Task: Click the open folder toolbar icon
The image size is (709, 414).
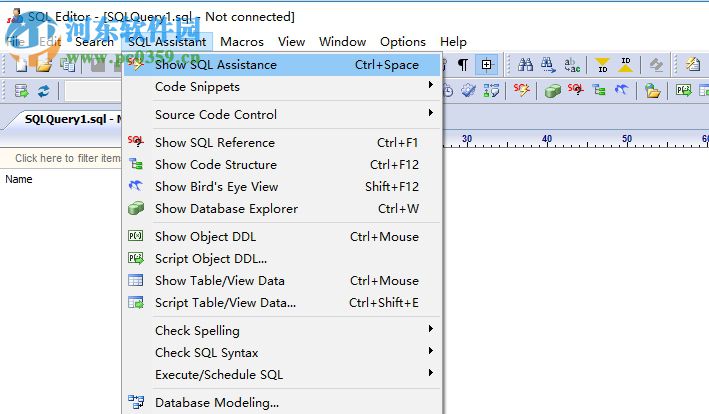Action: click(44, 65)
